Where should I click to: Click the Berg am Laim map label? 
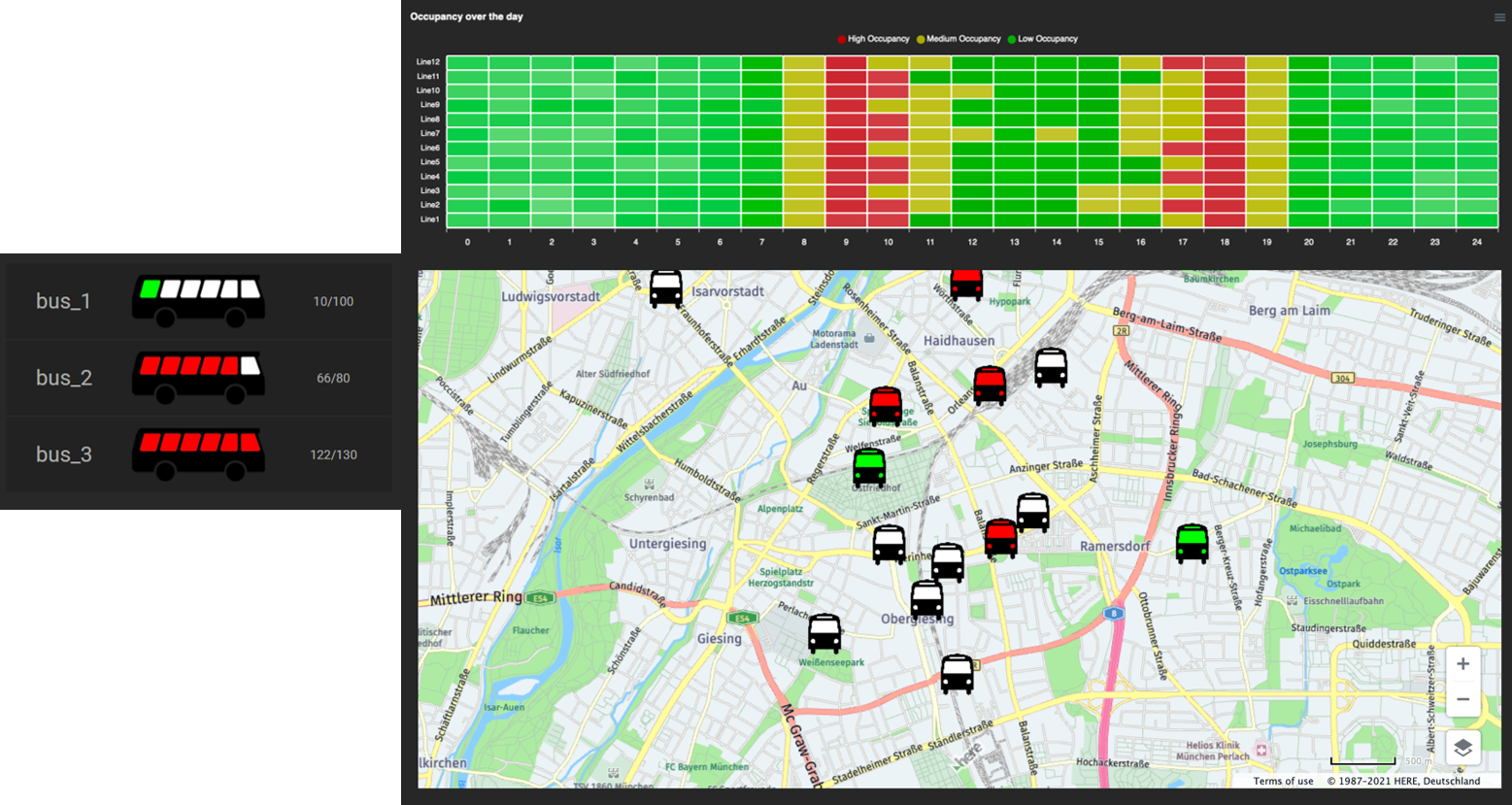click(1289, 311)
